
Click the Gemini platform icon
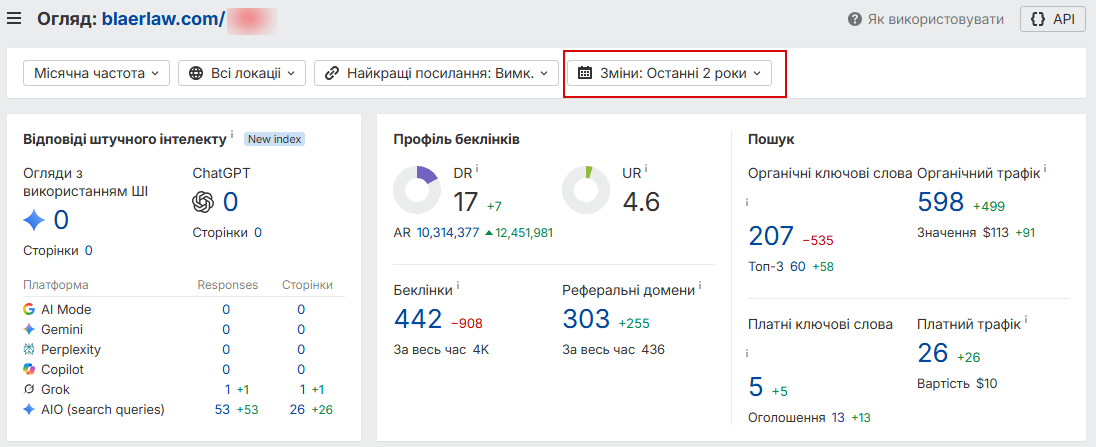click(29, 329)
